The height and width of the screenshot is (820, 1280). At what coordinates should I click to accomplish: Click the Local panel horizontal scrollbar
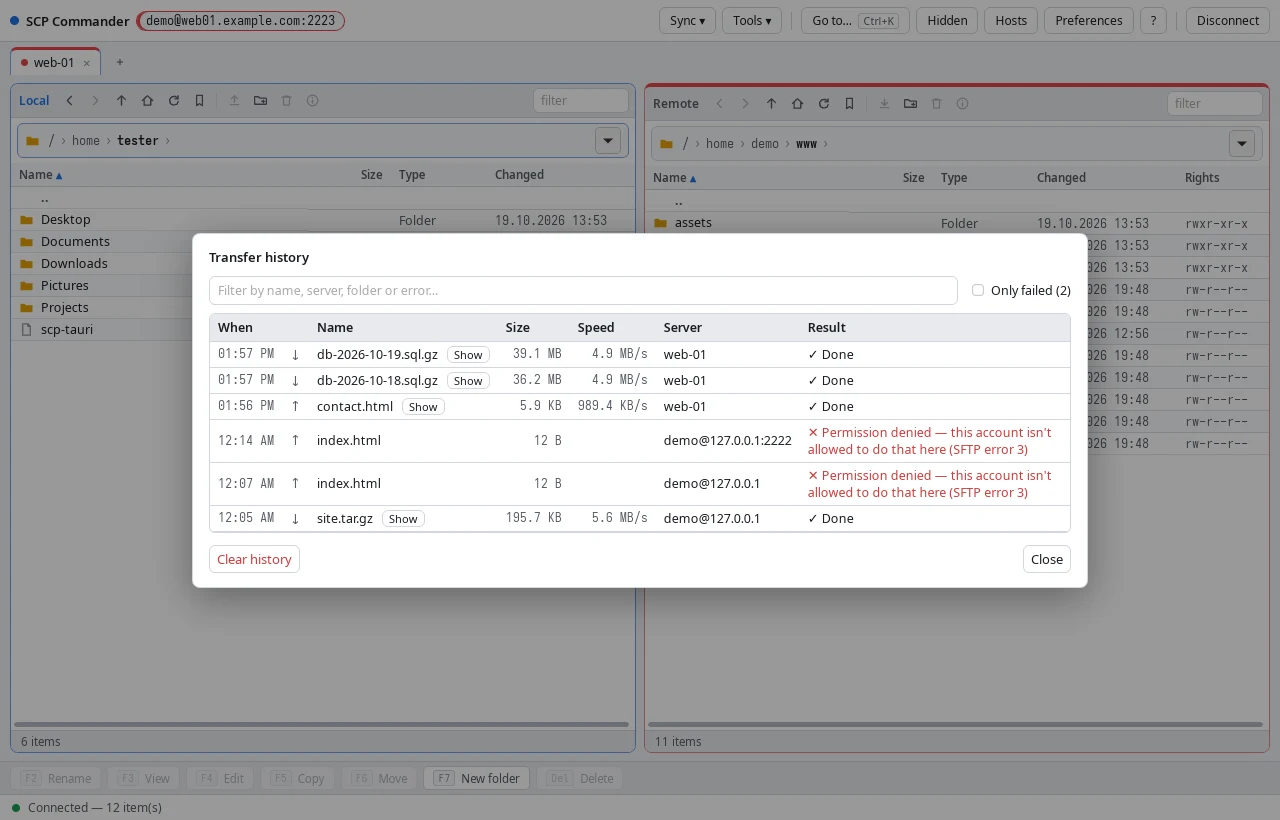tap(322, 725)
